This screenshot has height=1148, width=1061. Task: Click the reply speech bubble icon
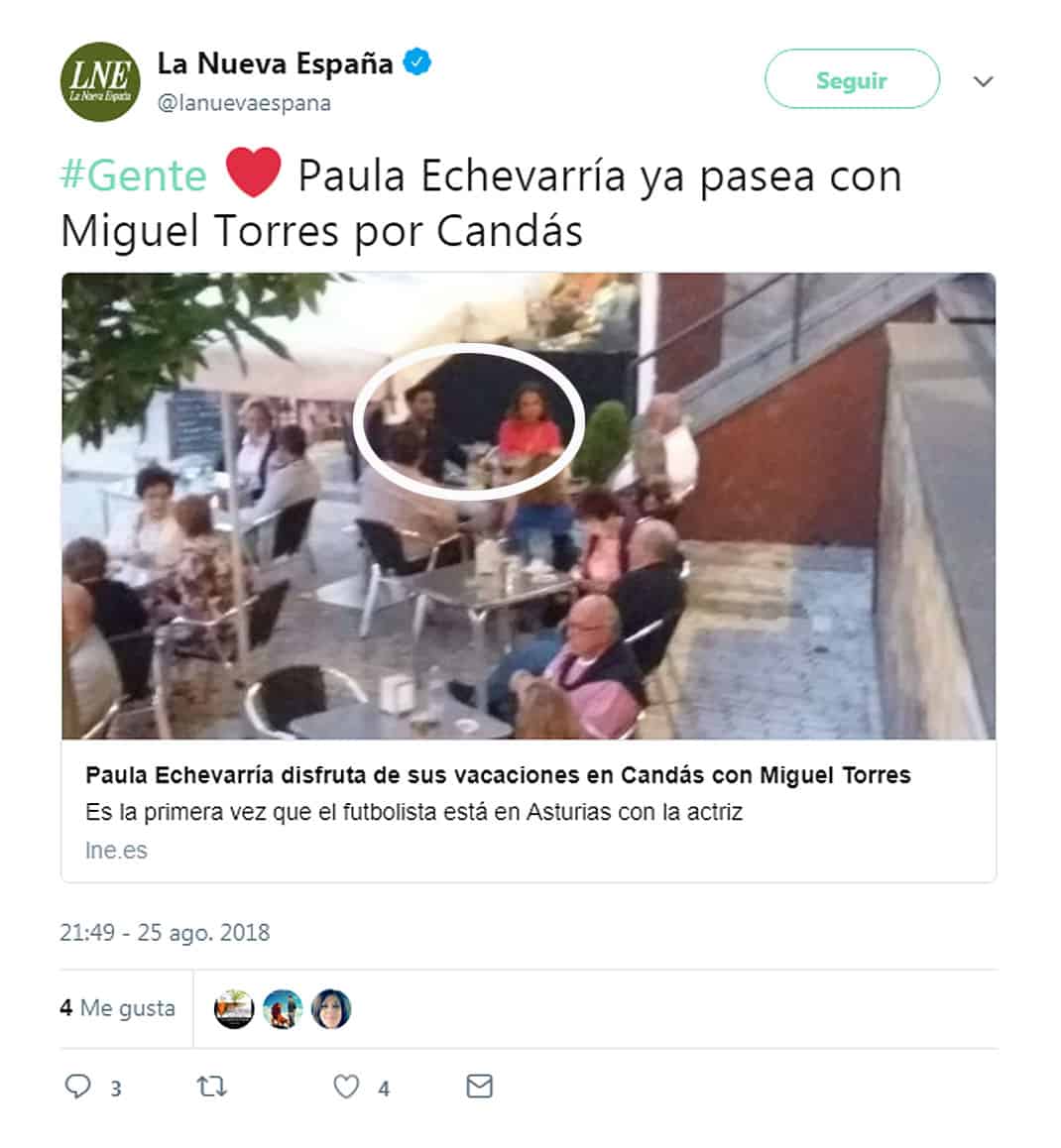click(x=77, y=1087)
